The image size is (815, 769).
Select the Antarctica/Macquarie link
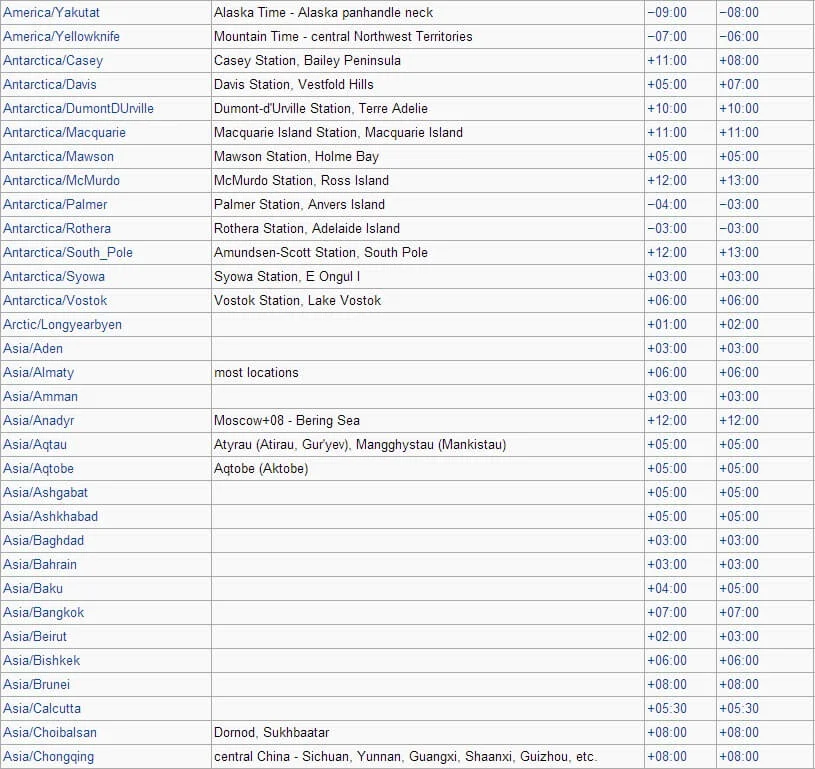pos(64,133)
